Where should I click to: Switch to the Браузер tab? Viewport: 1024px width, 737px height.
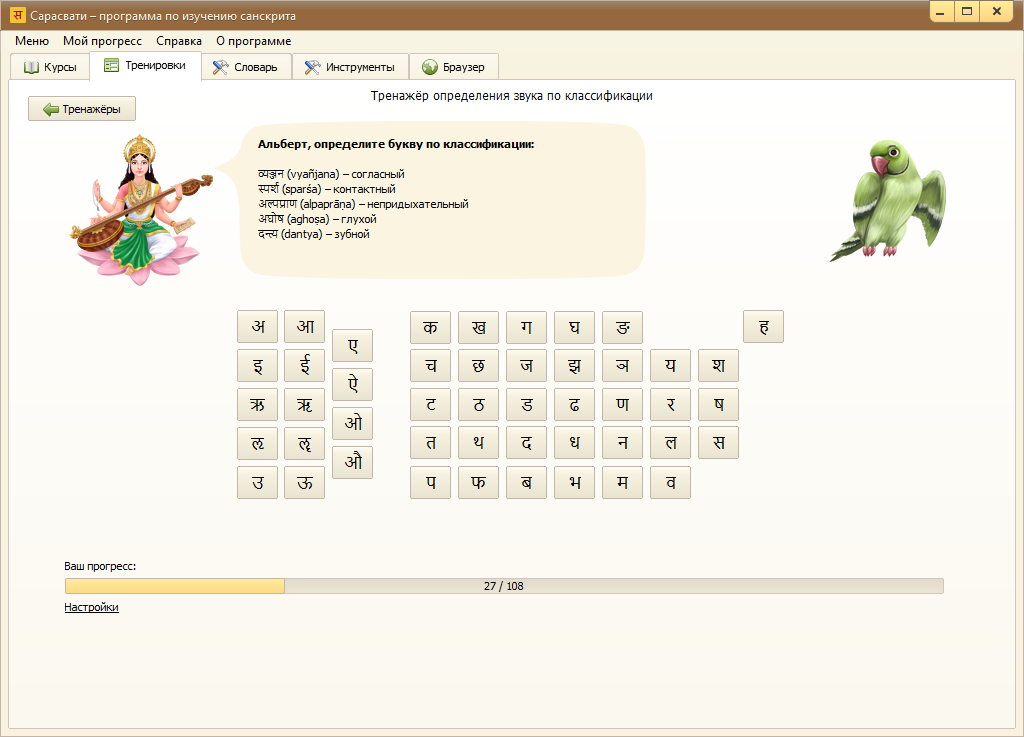click(453, 67)
